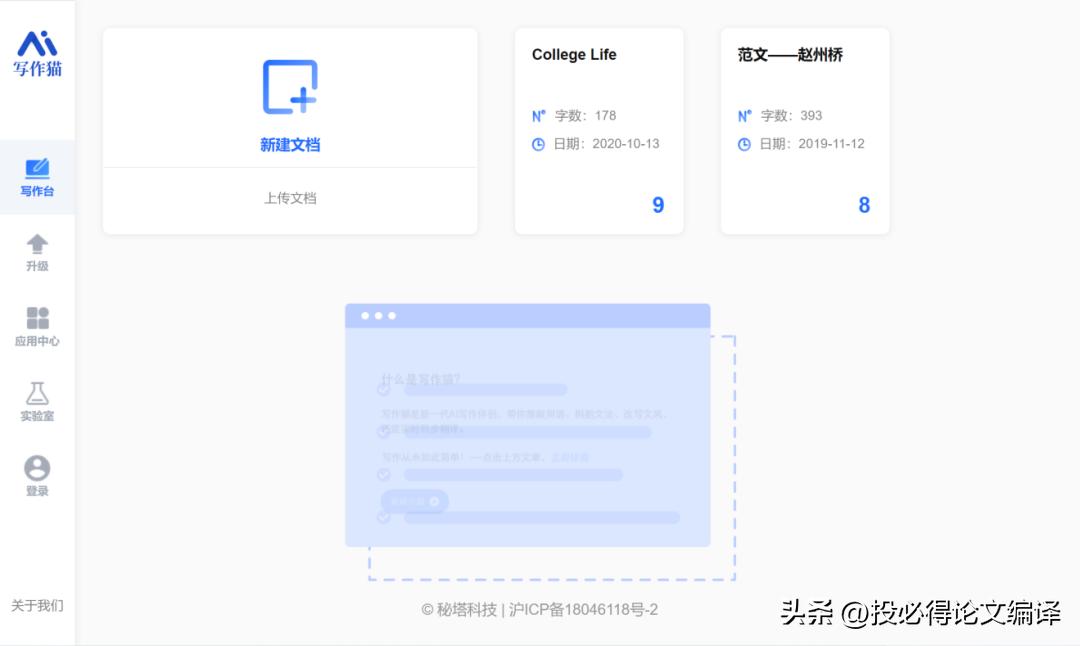Click the 实验室 flask icon
Image resolution: width=1080 pixels, height=646 pixels.
[37, 394]
